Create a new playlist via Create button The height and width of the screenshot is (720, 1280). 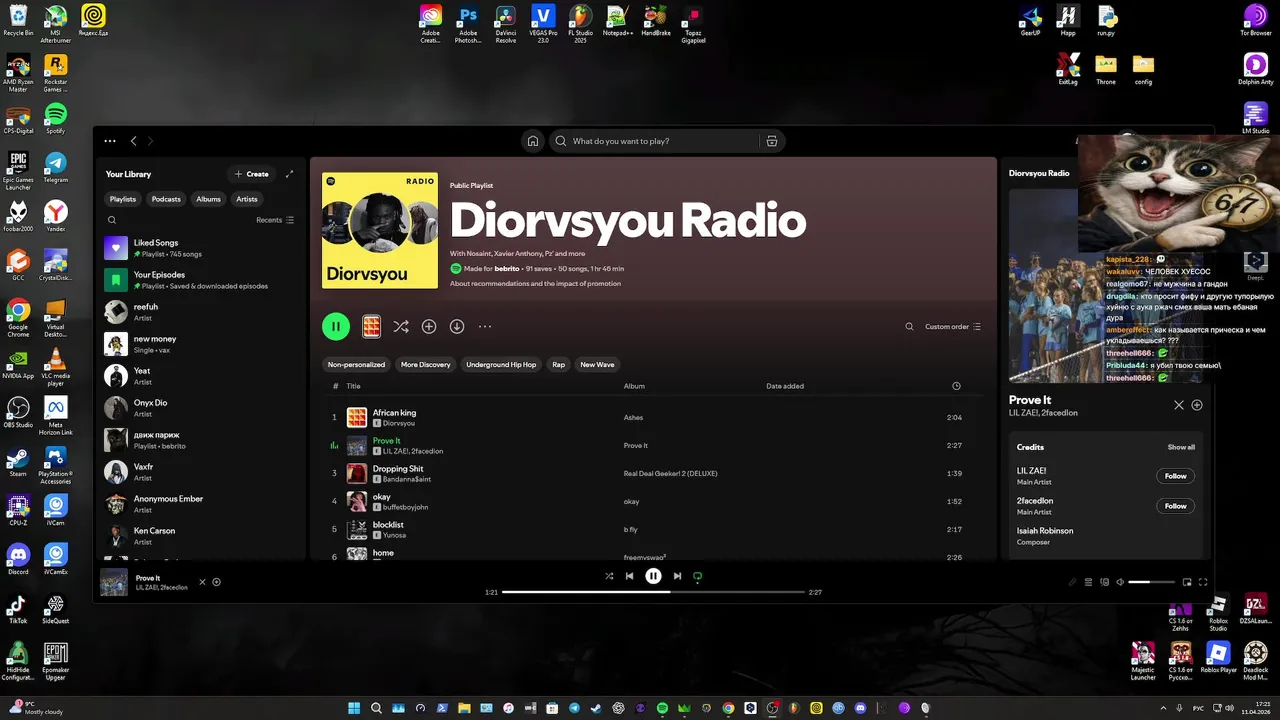click(x=251, y=174)
